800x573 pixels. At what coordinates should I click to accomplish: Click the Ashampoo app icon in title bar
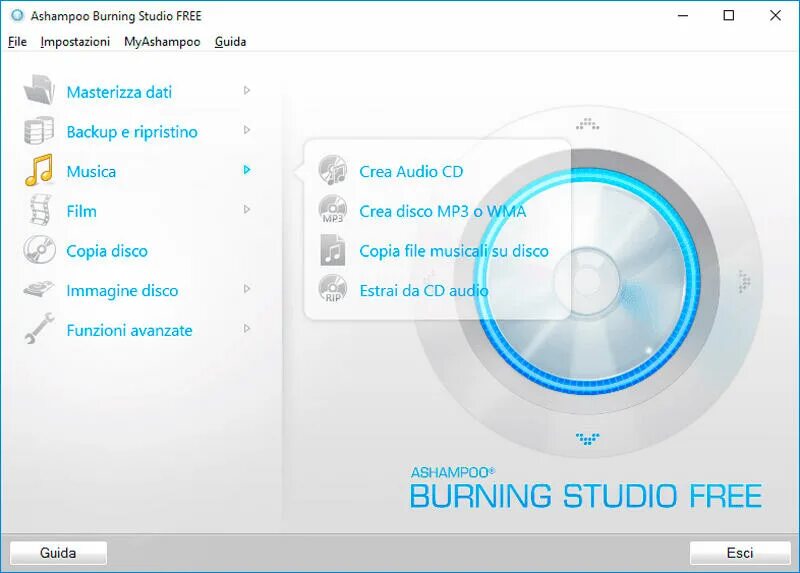pos(17,16)
